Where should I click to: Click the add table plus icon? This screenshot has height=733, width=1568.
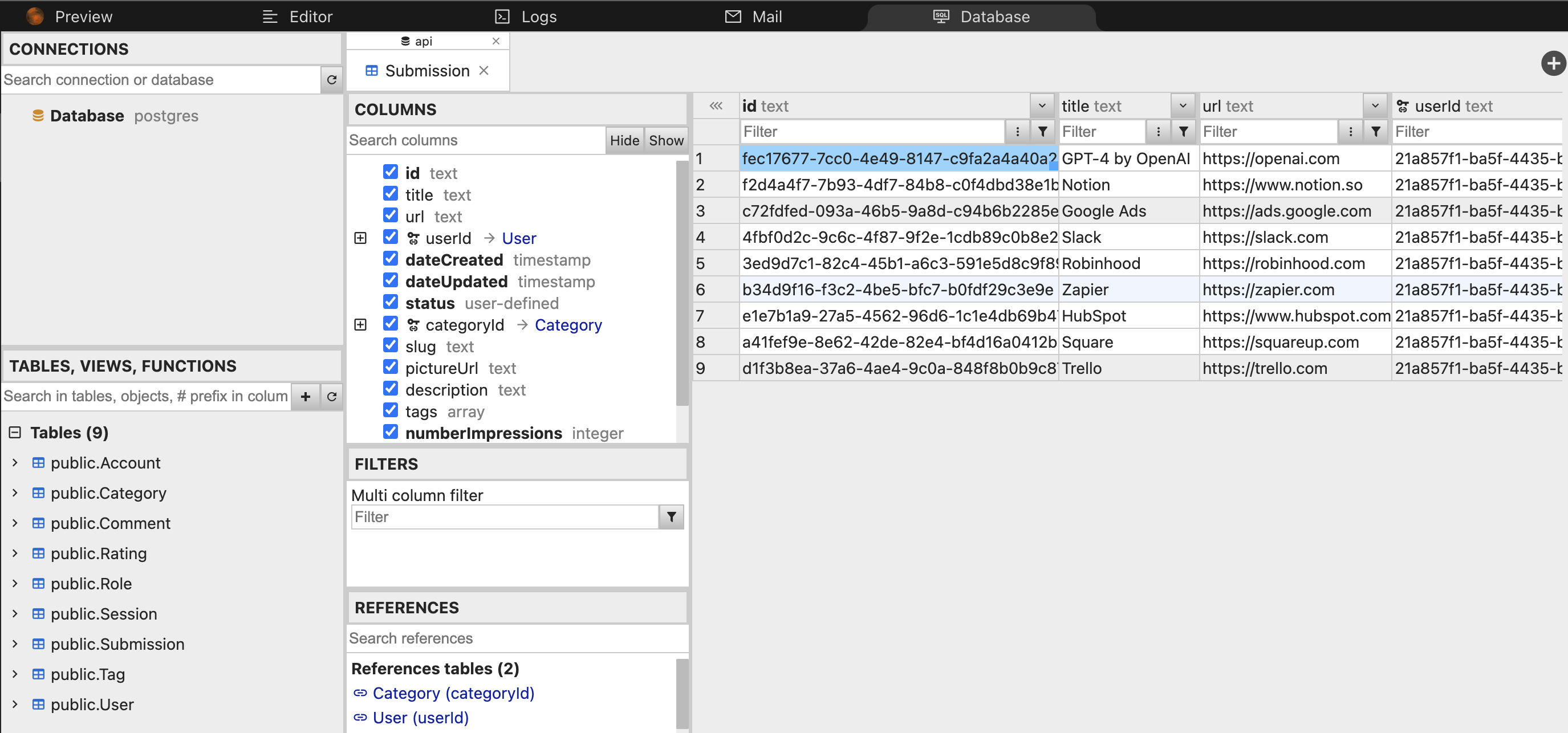[x=306, y=397]
